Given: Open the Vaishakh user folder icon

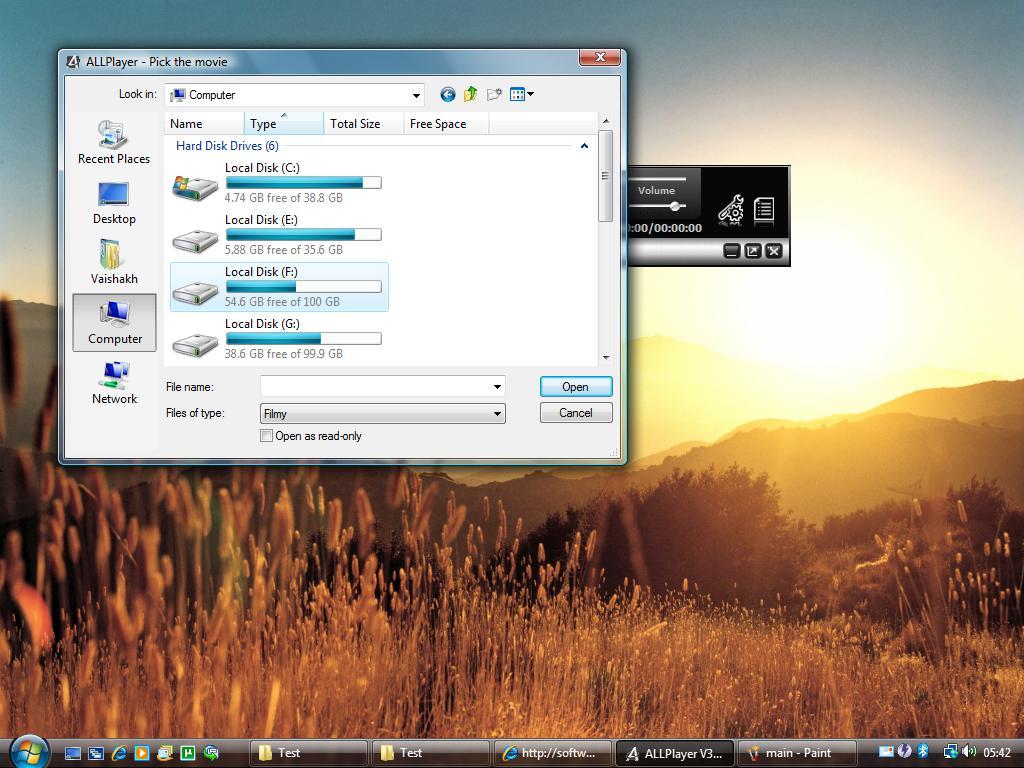Looking at the screenshot, I should pyautogui.click(x=113, y=260).
